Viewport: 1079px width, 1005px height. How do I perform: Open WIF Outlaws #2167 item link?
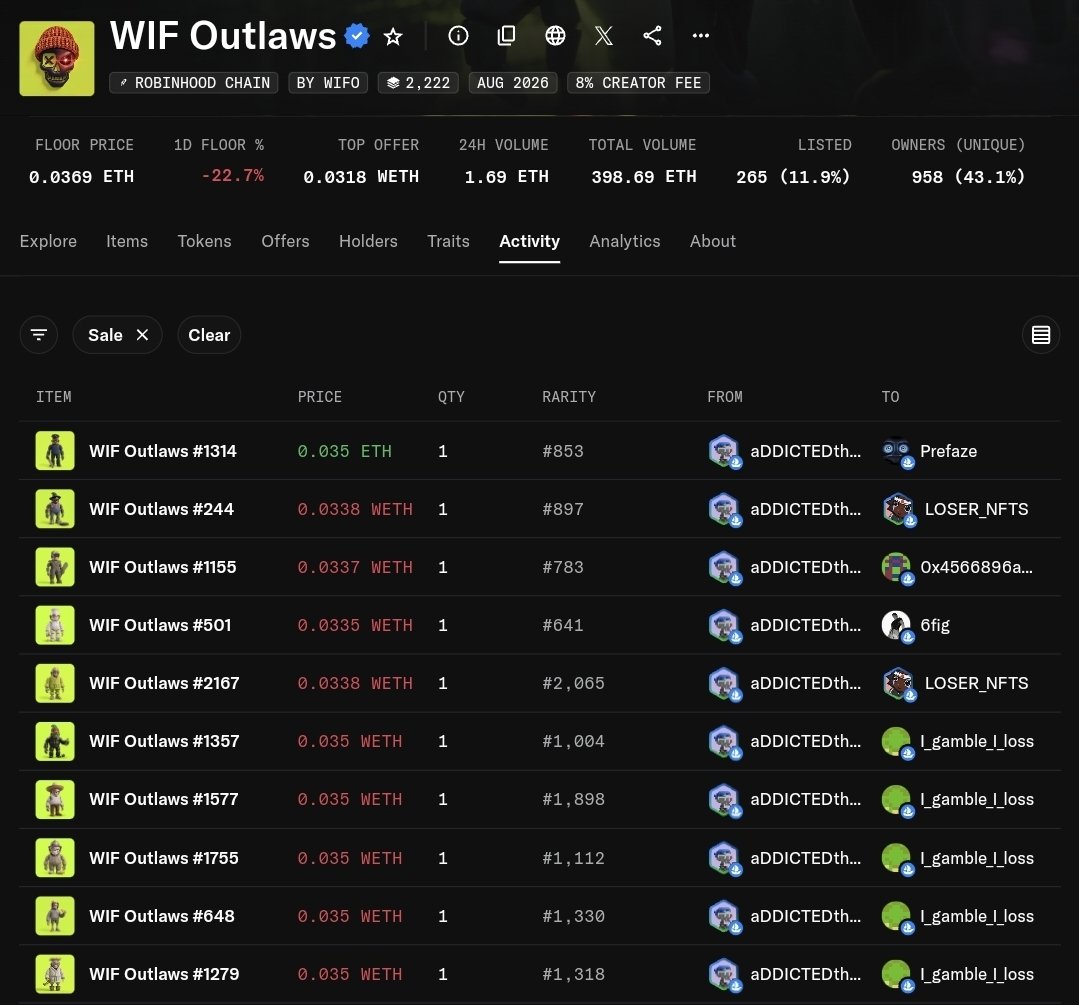click(164, 683)
